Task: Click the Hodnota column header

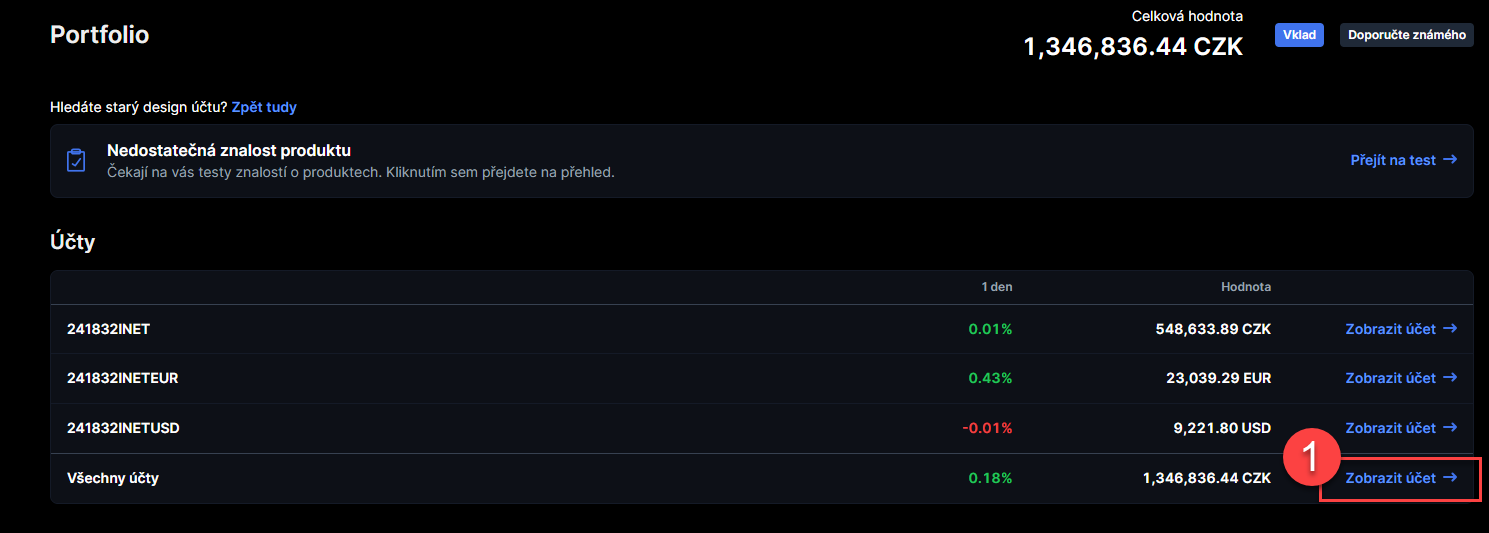Action: coord(1246,287)
